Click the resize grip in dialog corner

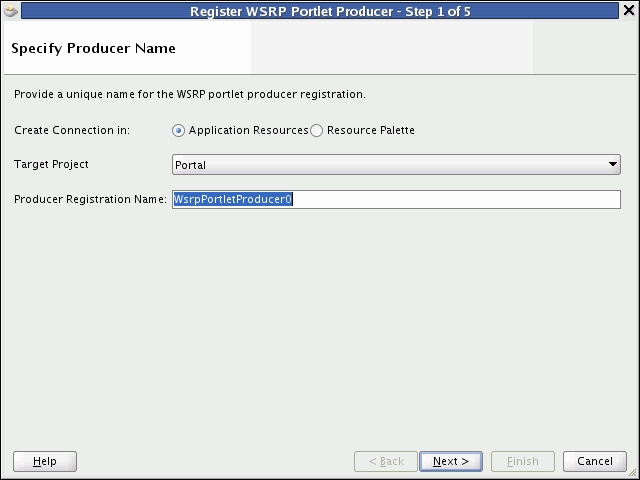(633, 474)
